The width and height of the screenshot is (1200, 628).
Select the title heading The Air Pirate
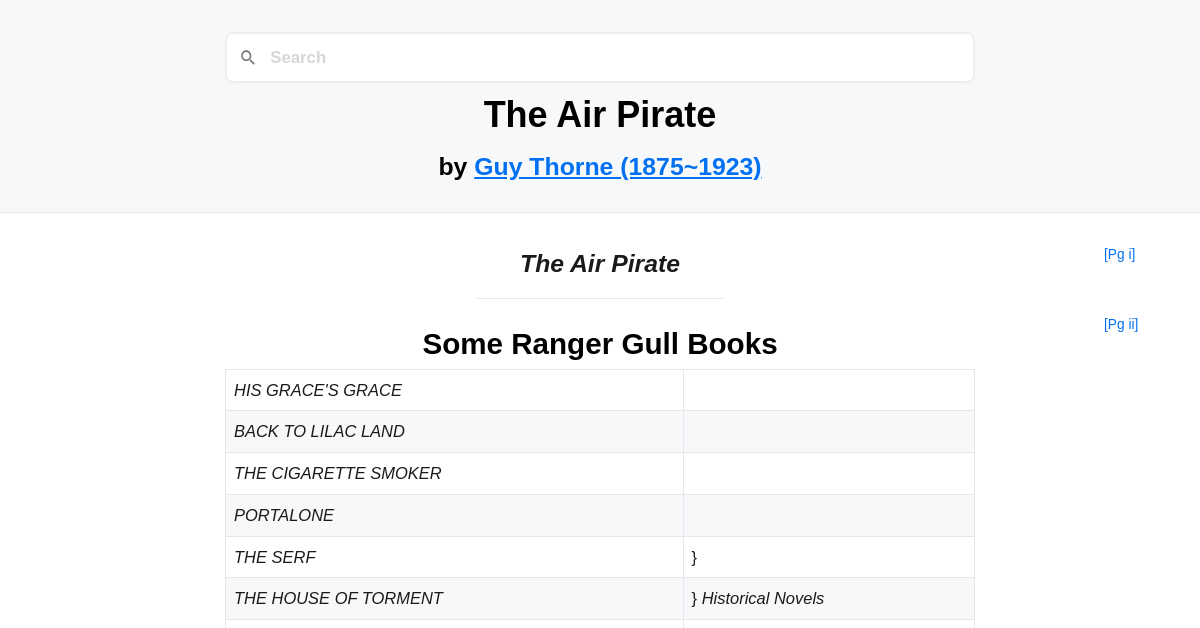pyautogui.click(x=600, y=115)
